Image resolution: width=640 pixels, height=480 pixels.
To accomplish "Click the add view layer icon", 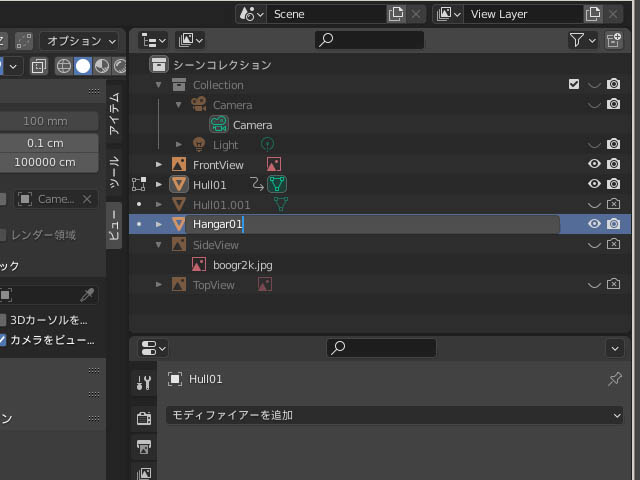I will [x=593, y=14].
